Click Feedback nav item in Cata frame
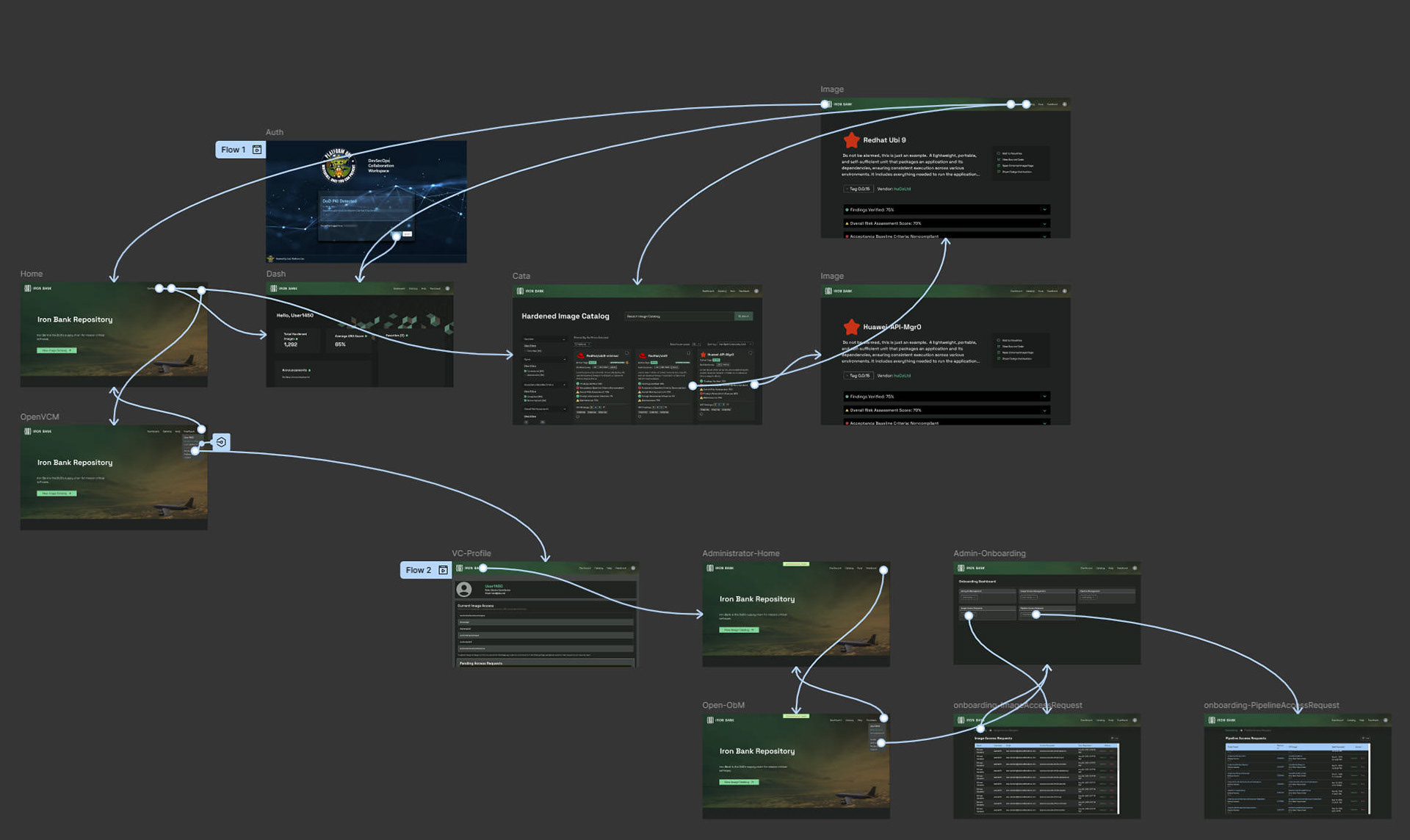1410x840 pixels. click(744, 292)
